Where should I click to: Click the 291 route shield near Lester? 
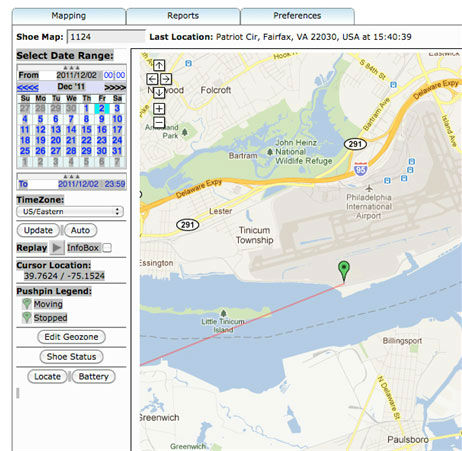click(188, 225)
